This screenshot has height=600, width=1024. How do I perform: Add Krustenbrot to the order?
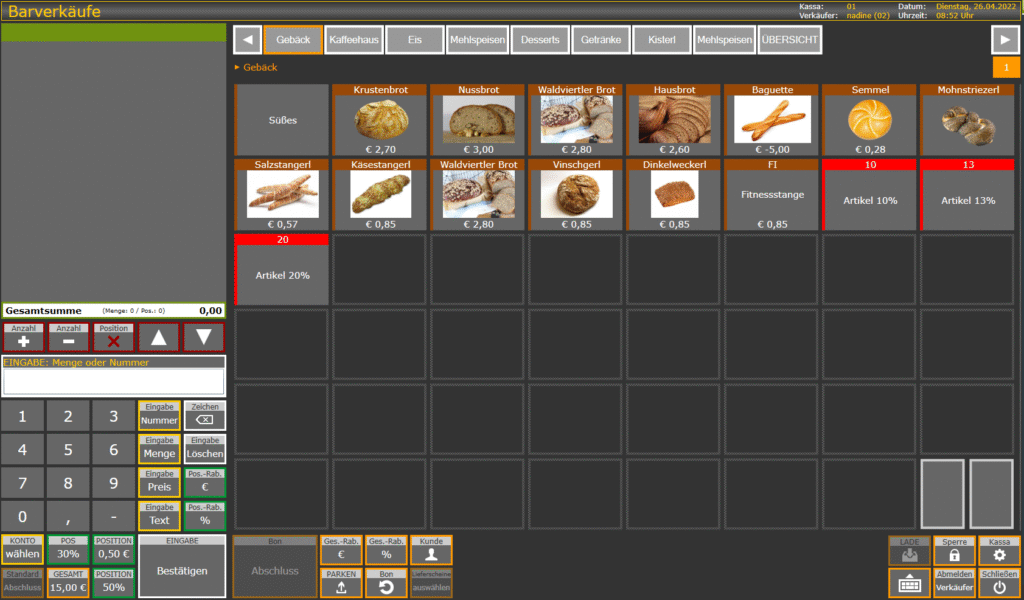point(381,119)
